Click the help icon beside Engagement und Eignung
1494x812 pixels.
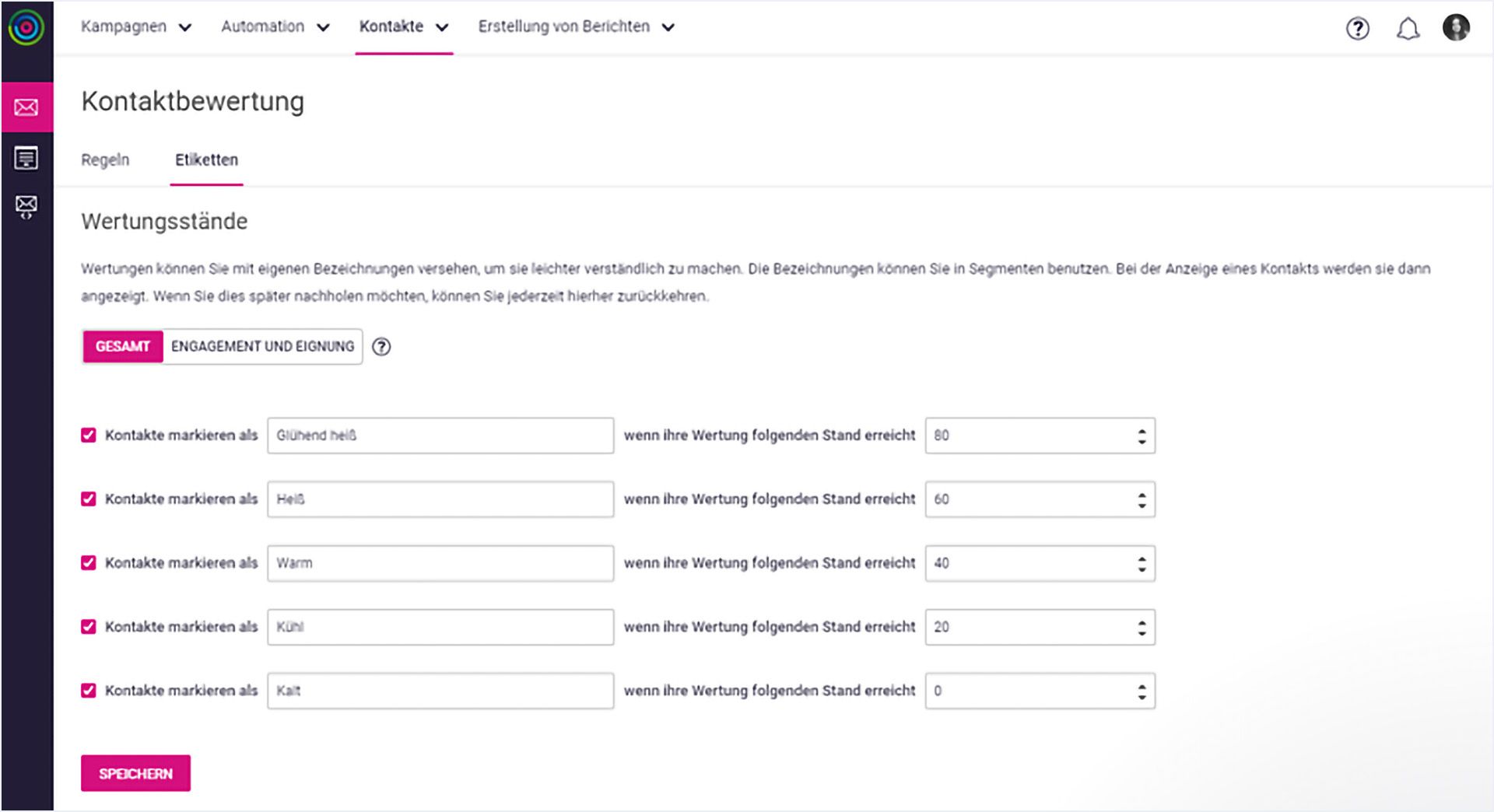click(x=383, y=347)
